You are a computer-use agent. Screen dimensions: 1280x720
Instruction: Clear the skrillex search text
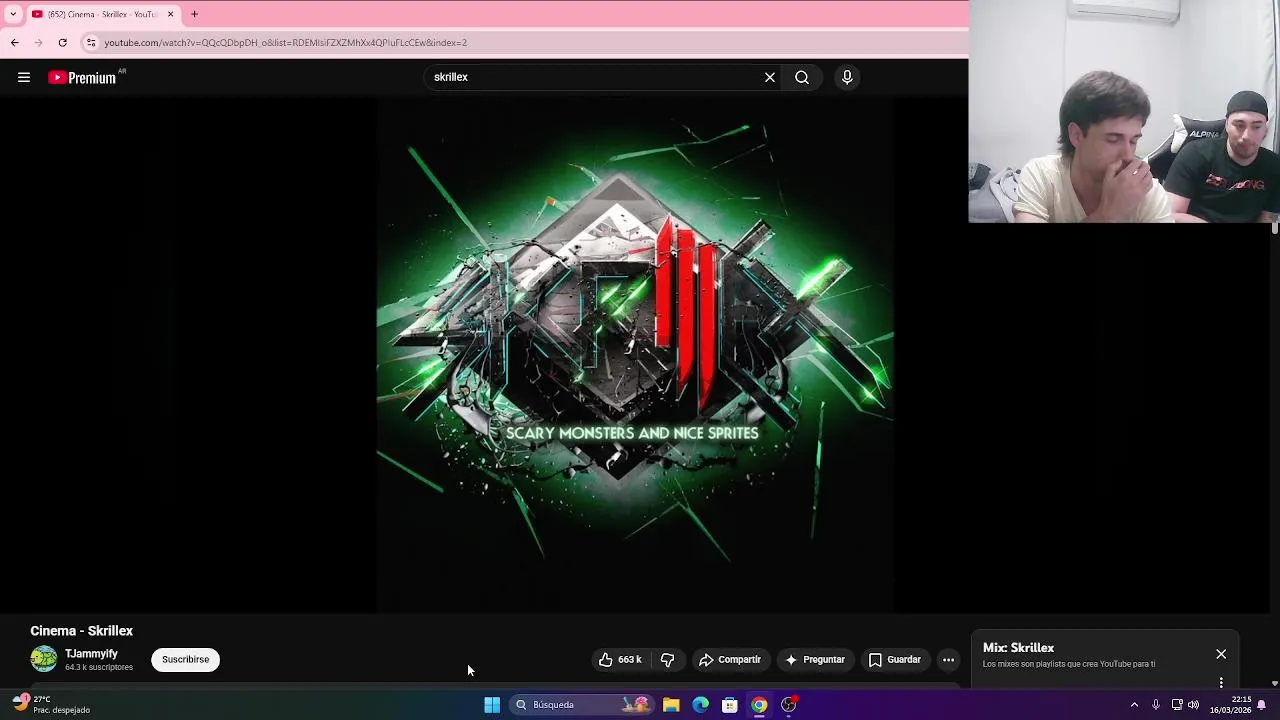[770, 77]
